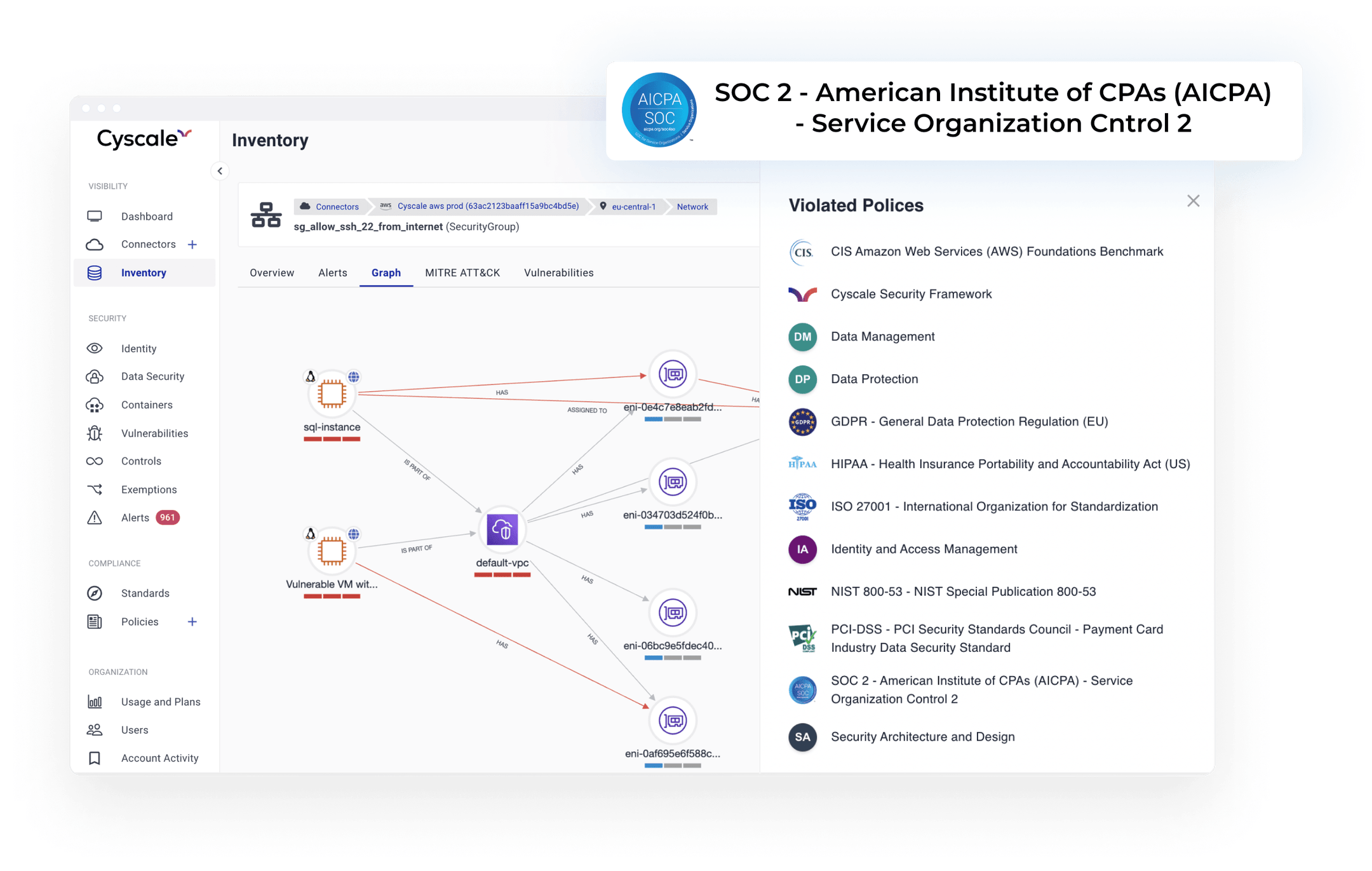Click the red severity bar under default-vpc
The width and height of the screenshot is (1372, 871).
[x=502, y=575]
